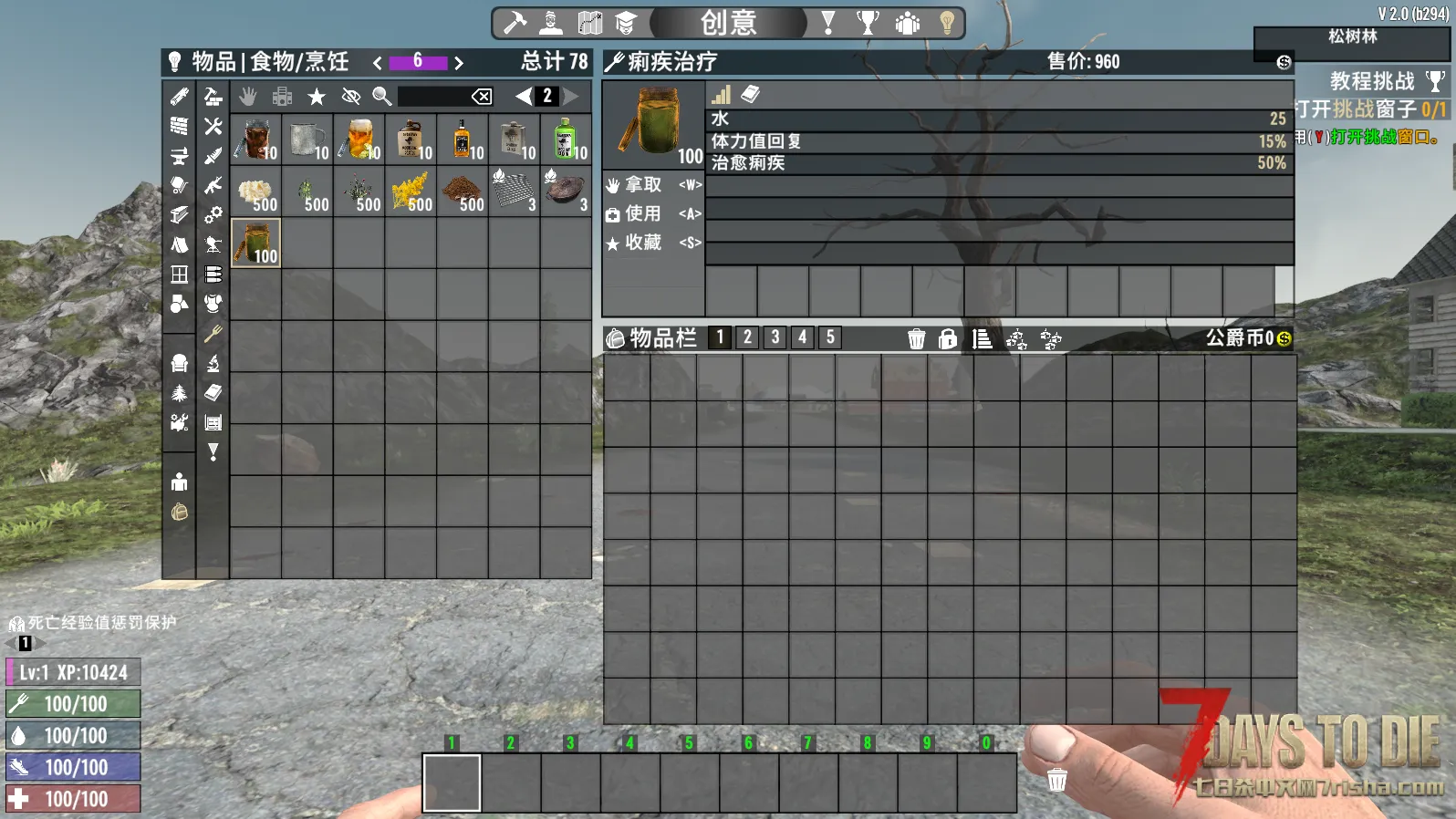Pick the yellow goldenrod flower item
The height and width of the screenshot is (819, 1456).
tap(411, 191)
